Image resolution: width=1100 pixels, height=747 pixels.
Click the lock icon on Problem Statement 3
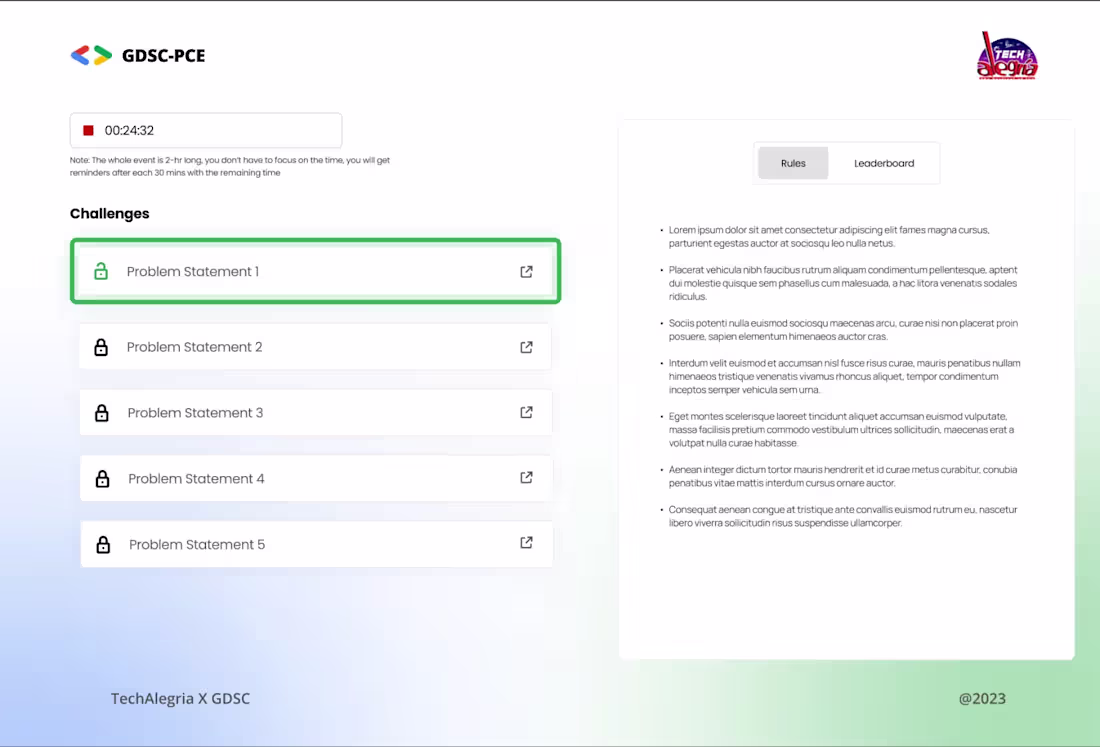102,413
